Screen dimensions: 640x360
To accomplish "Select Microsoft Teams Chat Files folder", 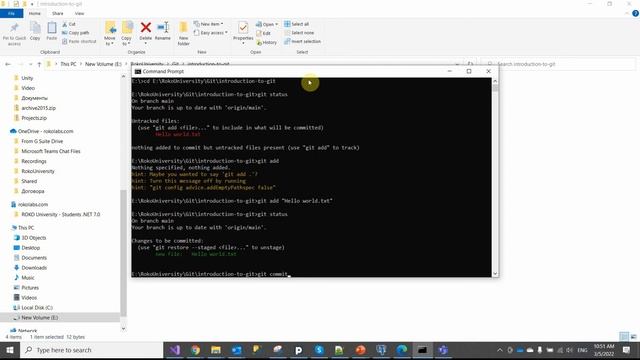I will click(51, 151).
